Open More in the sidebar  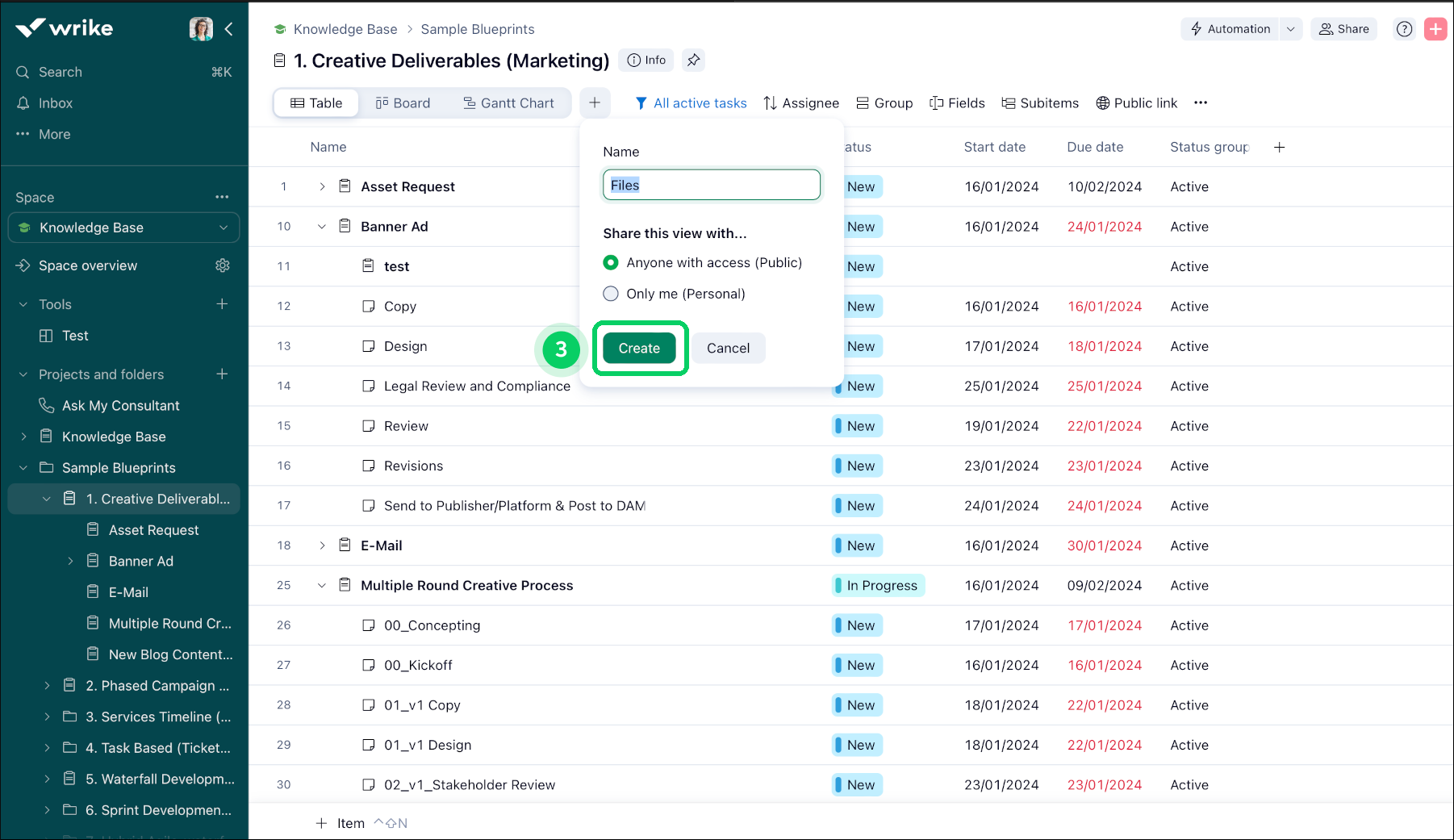click(x=44, y=134)
